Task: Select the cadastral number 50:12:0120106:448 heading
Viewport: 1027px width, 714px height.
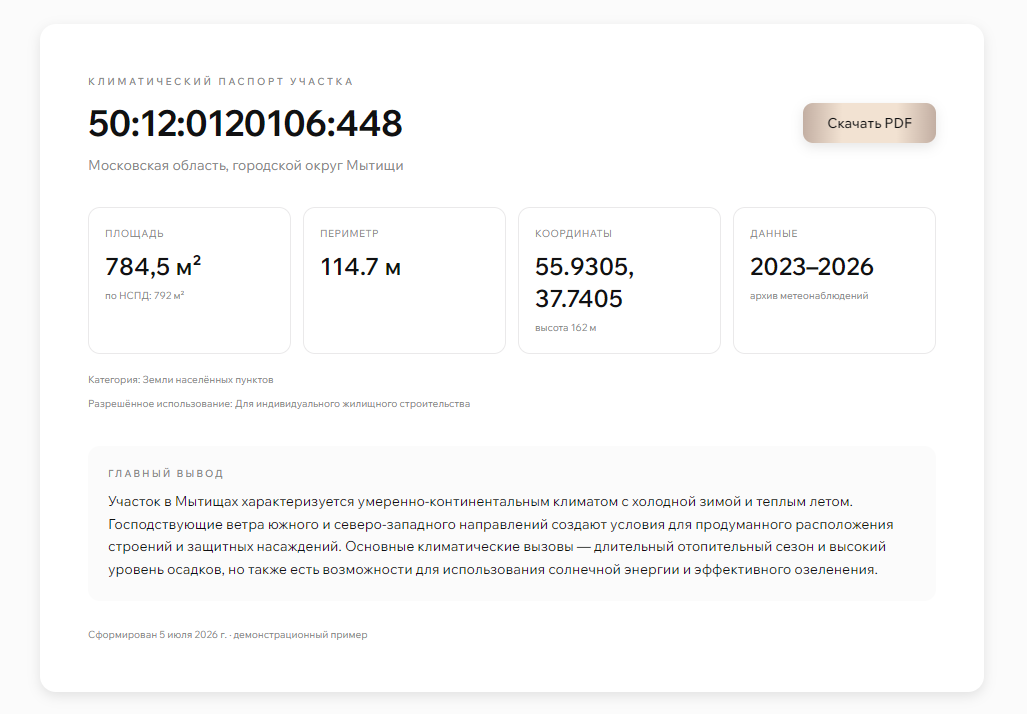Action: coord(245,123)
